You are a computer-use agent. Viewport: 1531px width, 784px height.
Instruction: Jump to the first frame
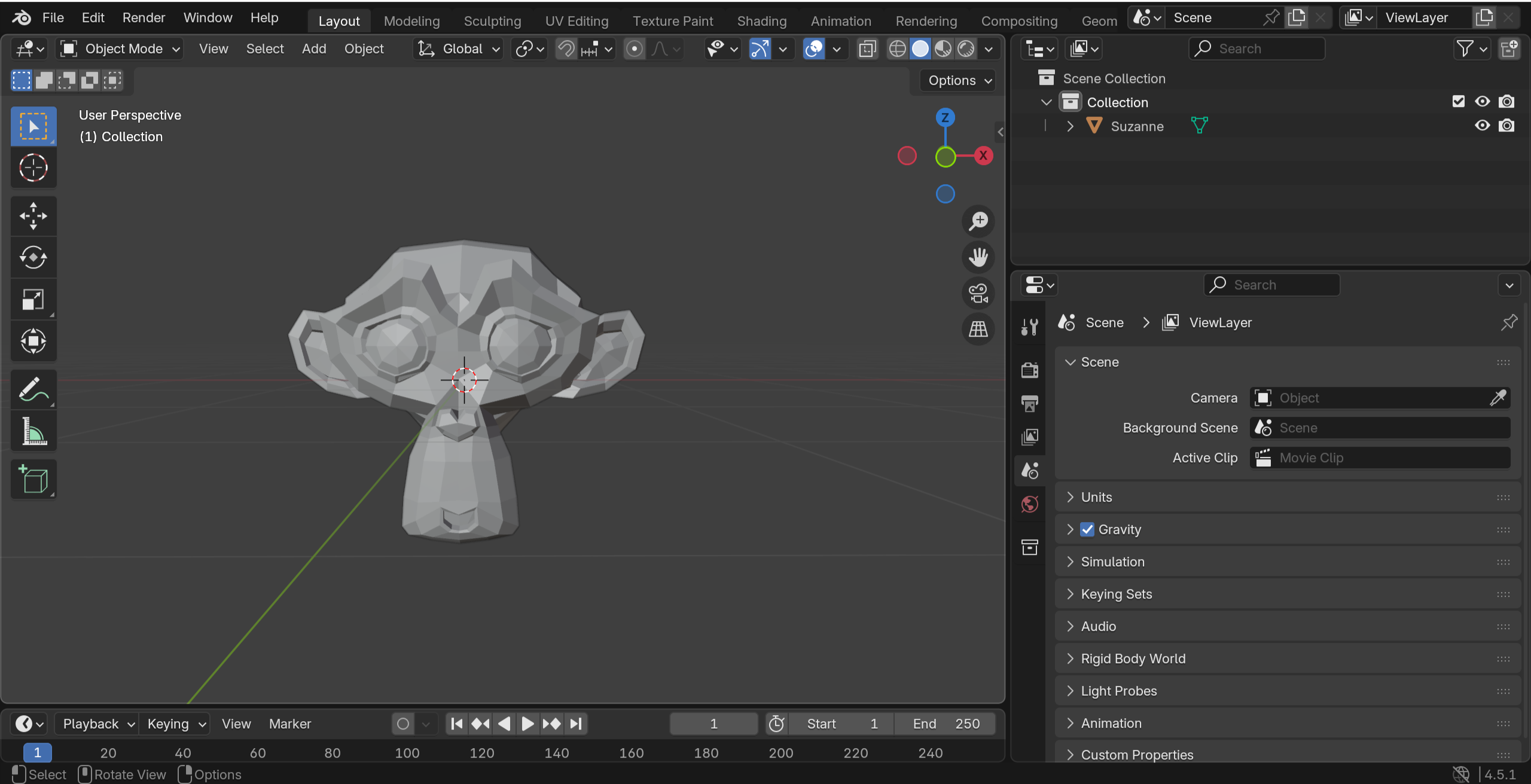click(x=456, y=724)
